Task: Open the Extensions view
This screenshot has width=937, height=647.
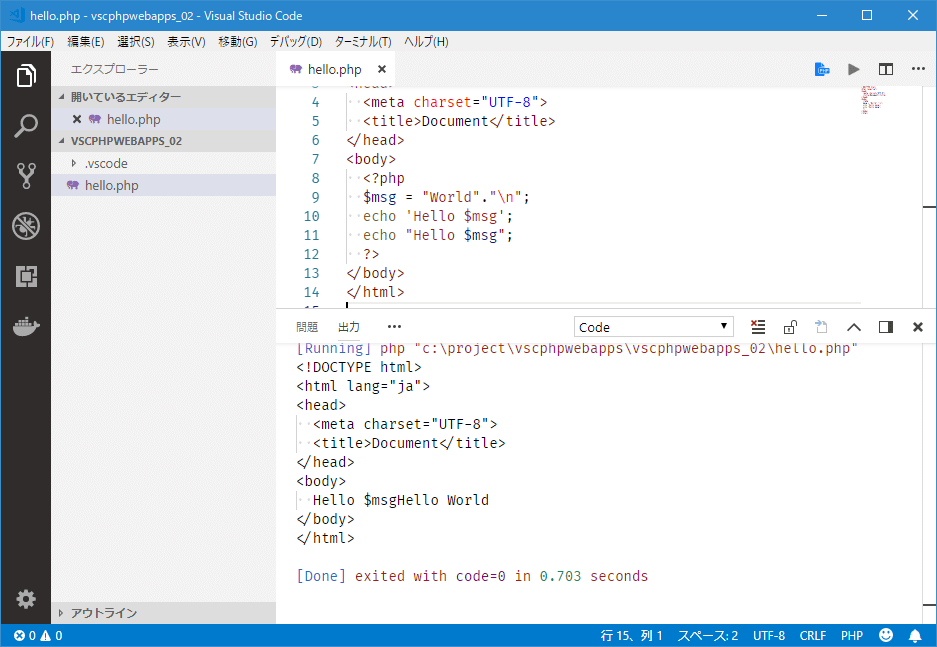Action: (x=25, y=276)
